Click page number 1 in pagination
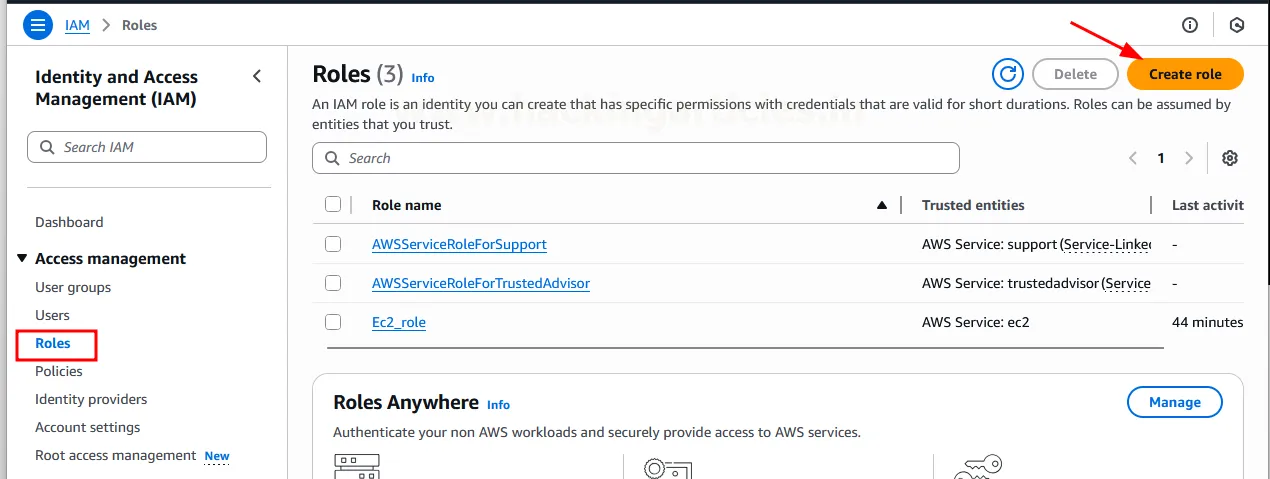Image resolution: width=1270 pixels, height=479 pixels. tap(1161, 158)
